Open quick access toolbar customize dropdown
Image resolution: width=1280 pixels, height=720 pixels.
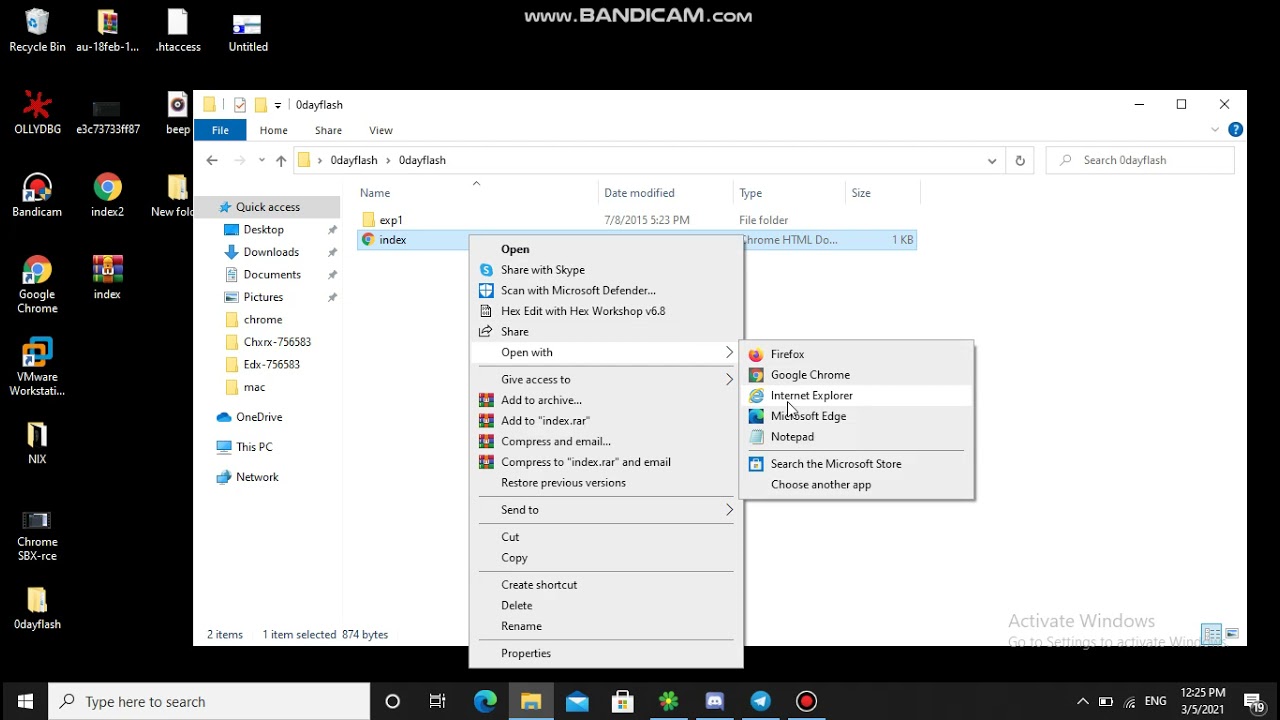point(278,104)
